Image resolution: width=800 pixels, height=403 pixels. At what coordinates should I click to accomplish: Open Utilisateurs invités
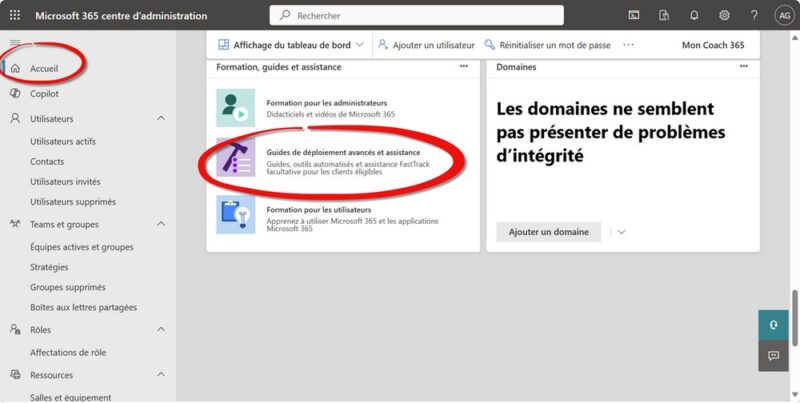pyautogui.click(x=65, y=182)
